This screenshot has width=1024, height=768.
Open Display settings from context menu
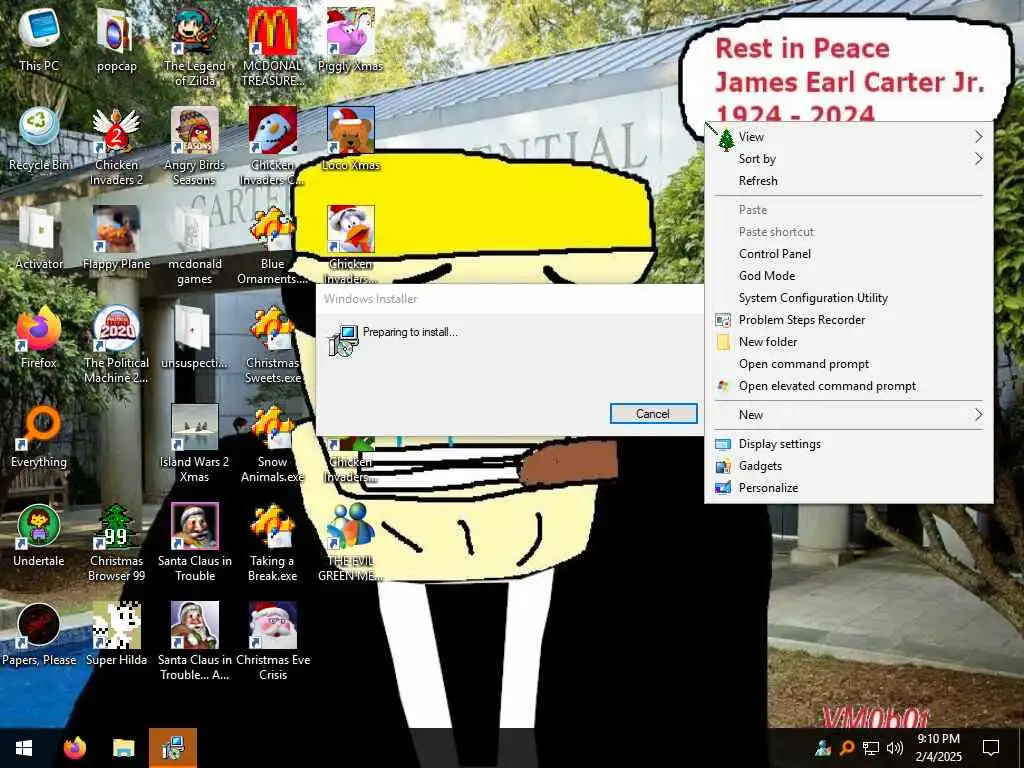click(849, 443)
